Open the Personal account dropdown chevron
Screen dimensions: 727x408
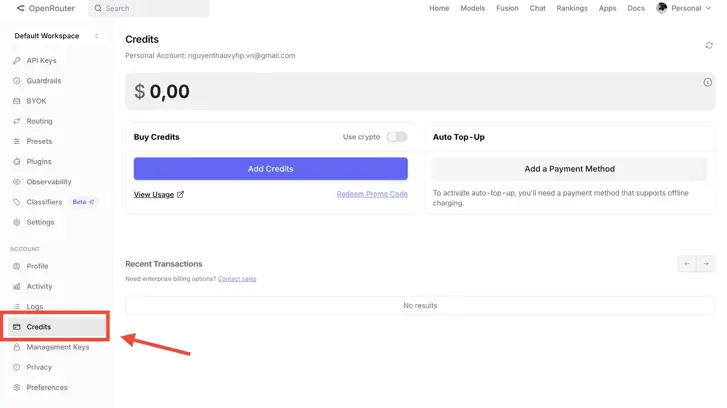coord(708,8)
